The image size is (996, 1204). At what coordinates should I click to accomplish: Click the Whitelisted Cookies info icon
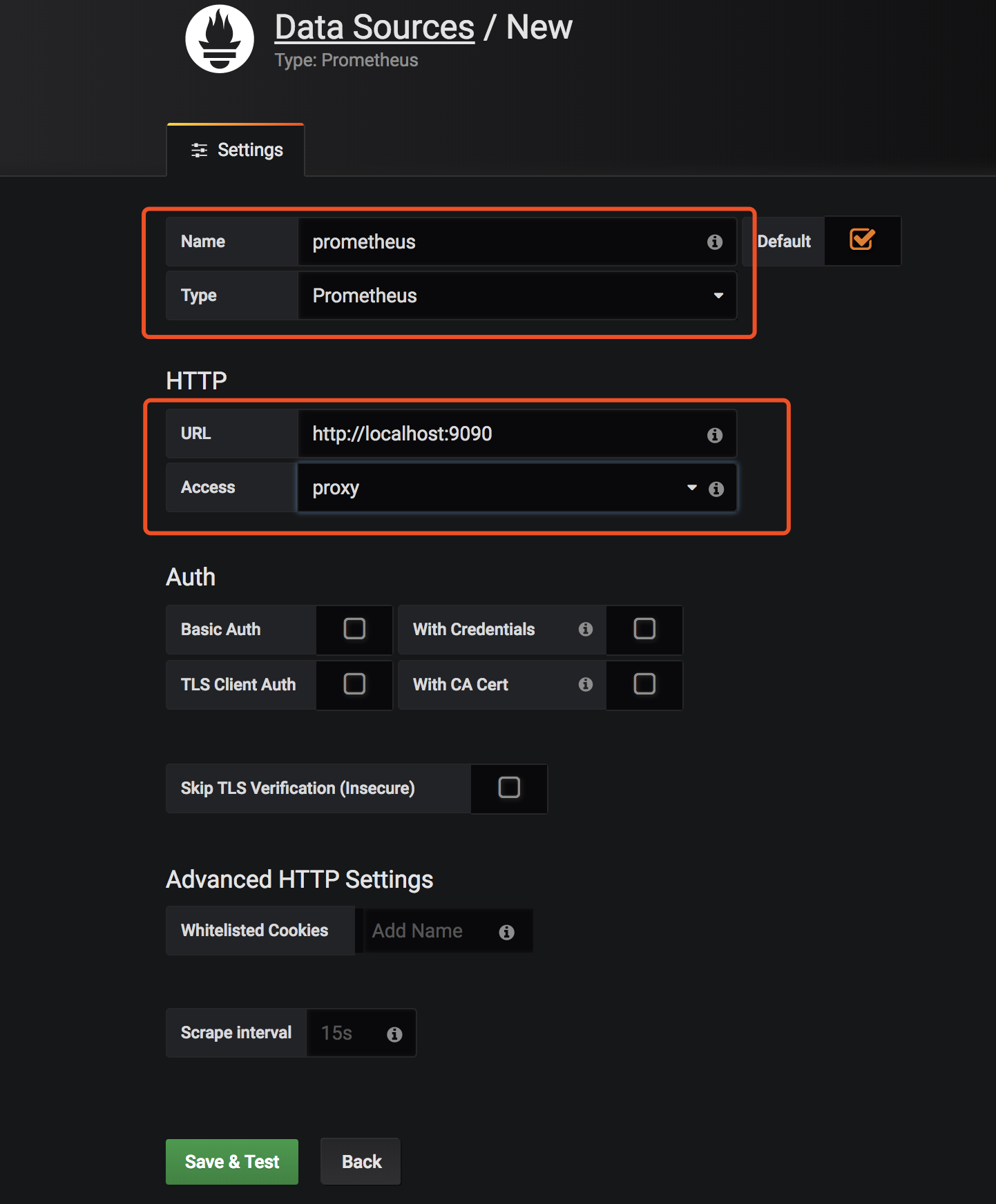pyautogui.click(x=506, y=932)
